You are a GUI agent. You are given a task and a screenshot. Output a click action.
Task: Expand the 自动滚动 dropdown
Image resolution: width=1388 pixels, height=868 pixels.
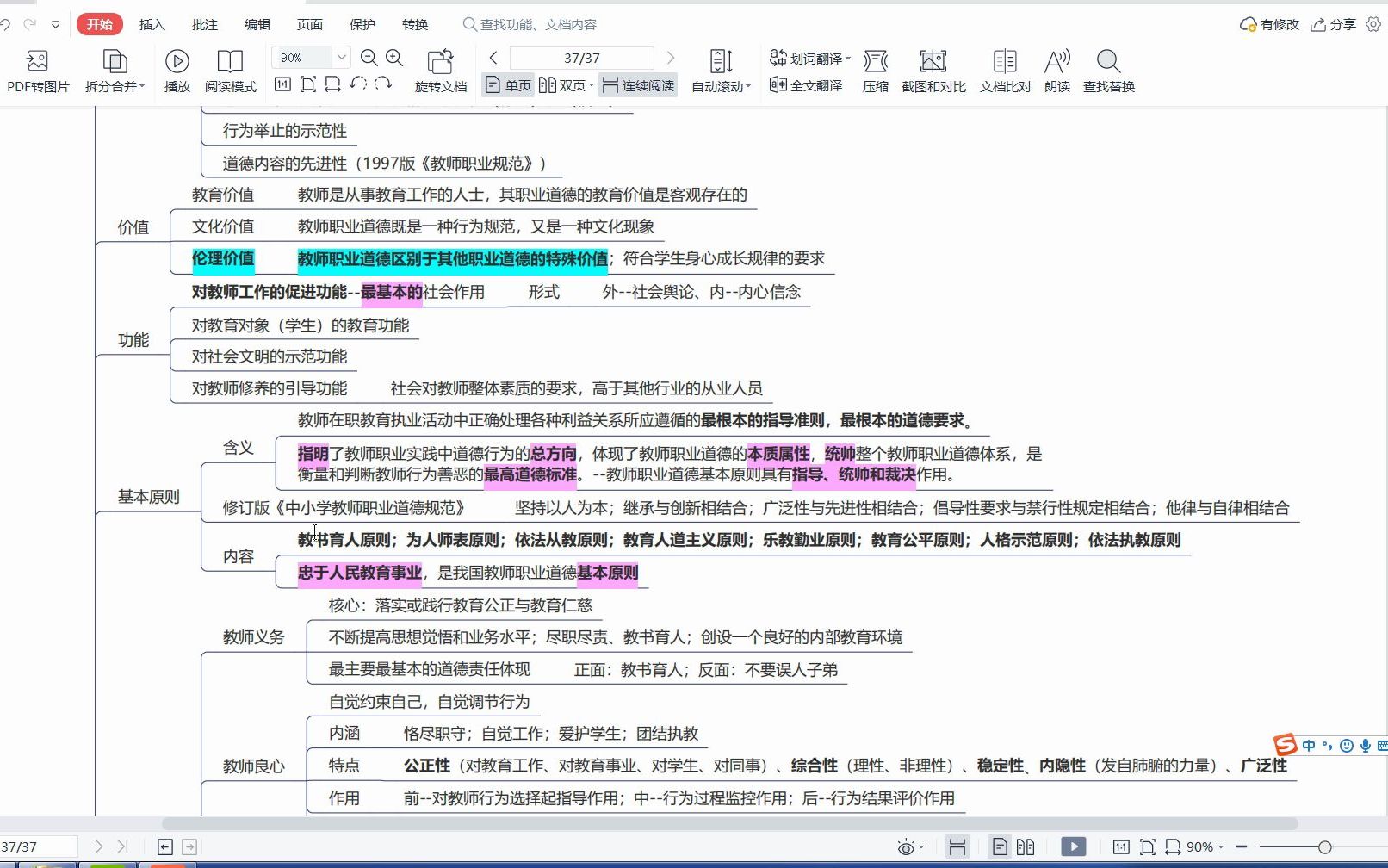pos(748,86)
